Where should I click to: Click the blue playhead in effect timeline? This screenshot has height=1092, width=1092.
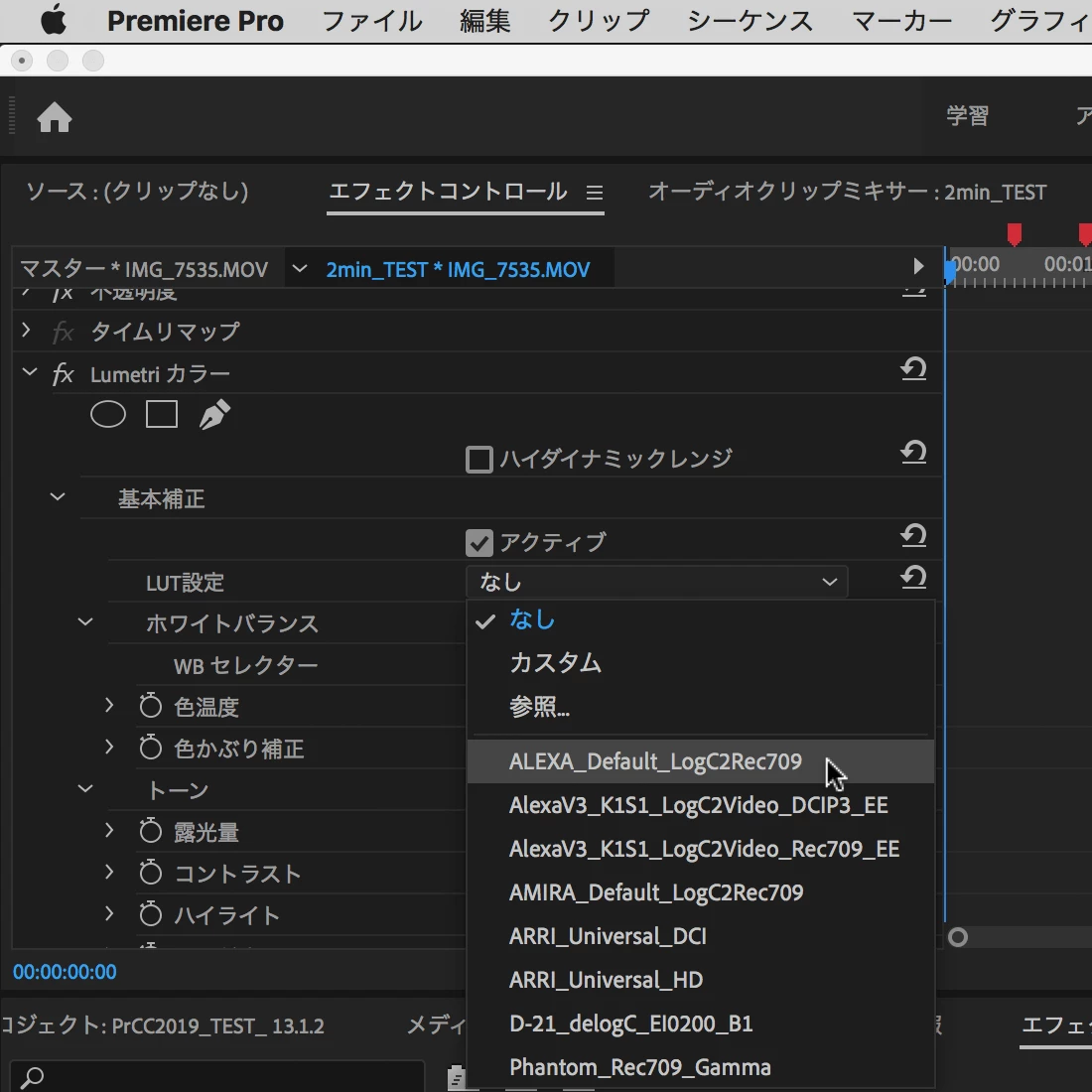tap(948, 271)
